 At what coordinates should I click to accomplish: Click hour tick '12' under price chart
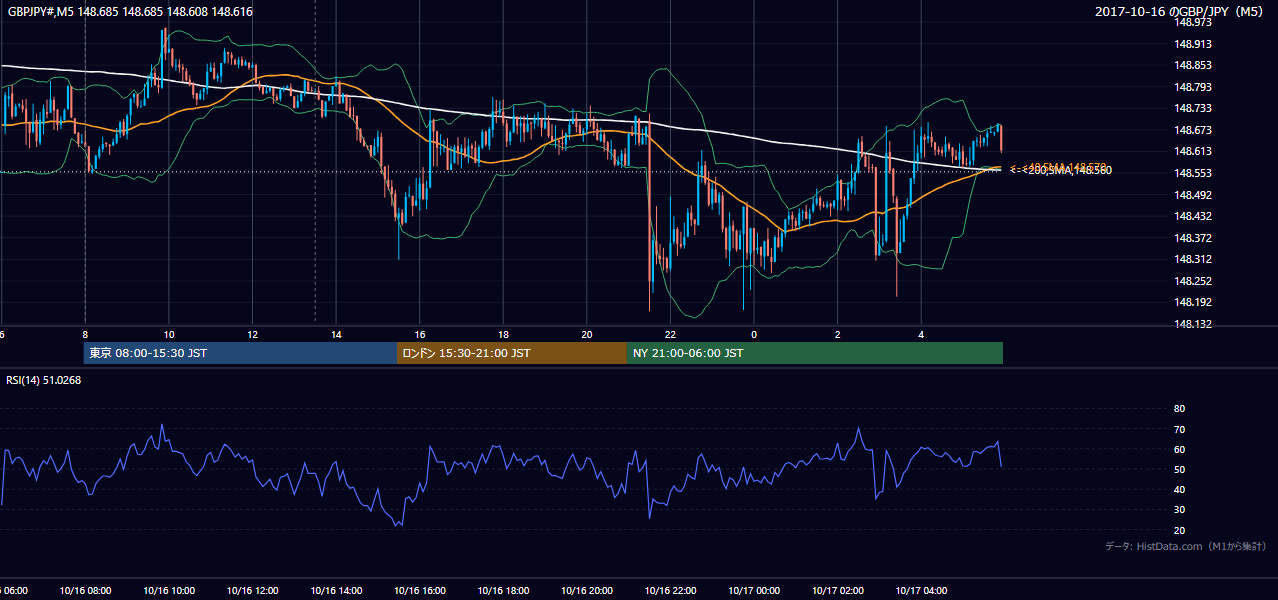point(252,334)
